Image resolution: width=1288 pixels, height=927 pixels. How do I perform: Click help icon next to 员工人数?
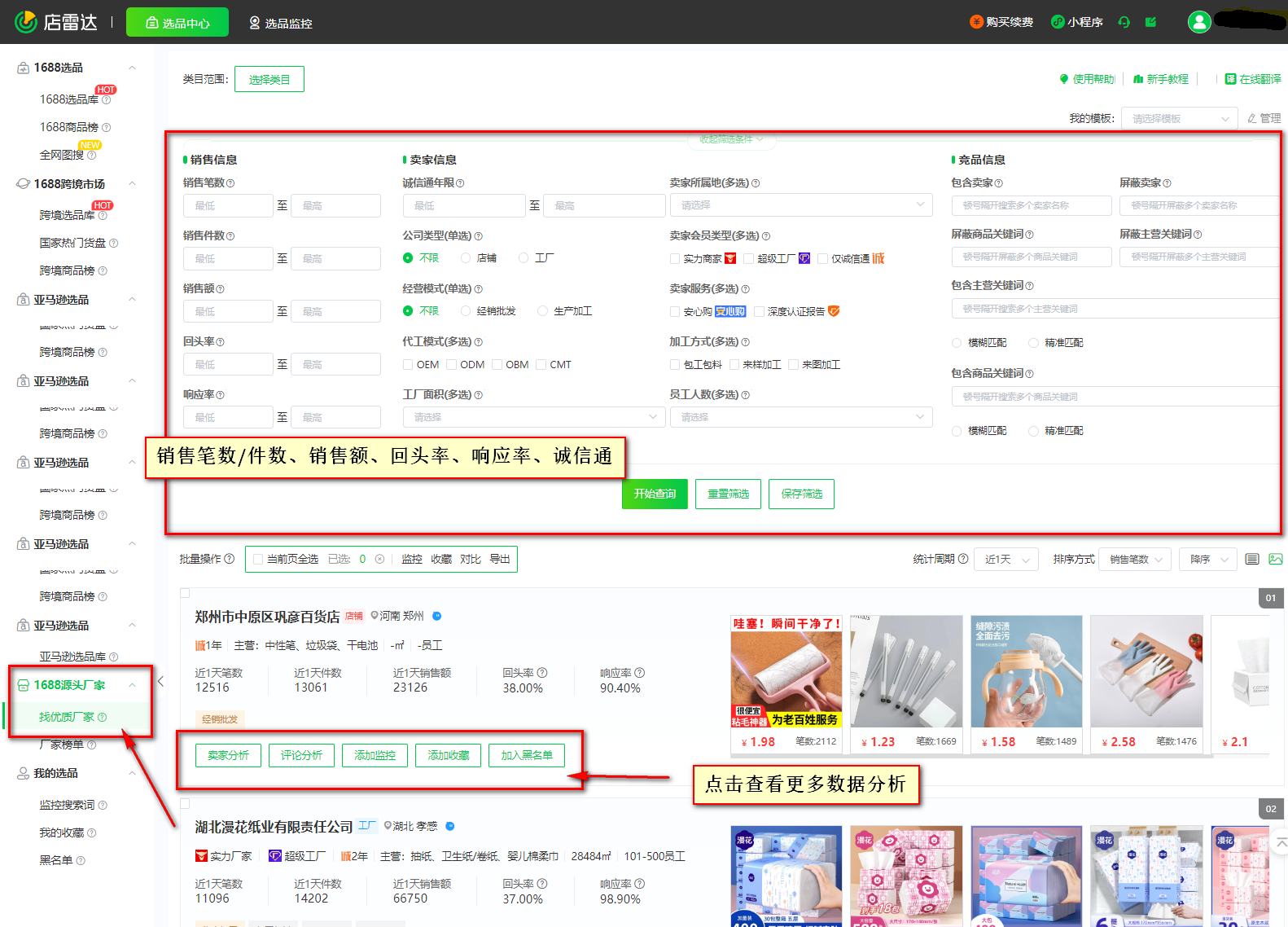pyautogui.click(x=746, y=395)
